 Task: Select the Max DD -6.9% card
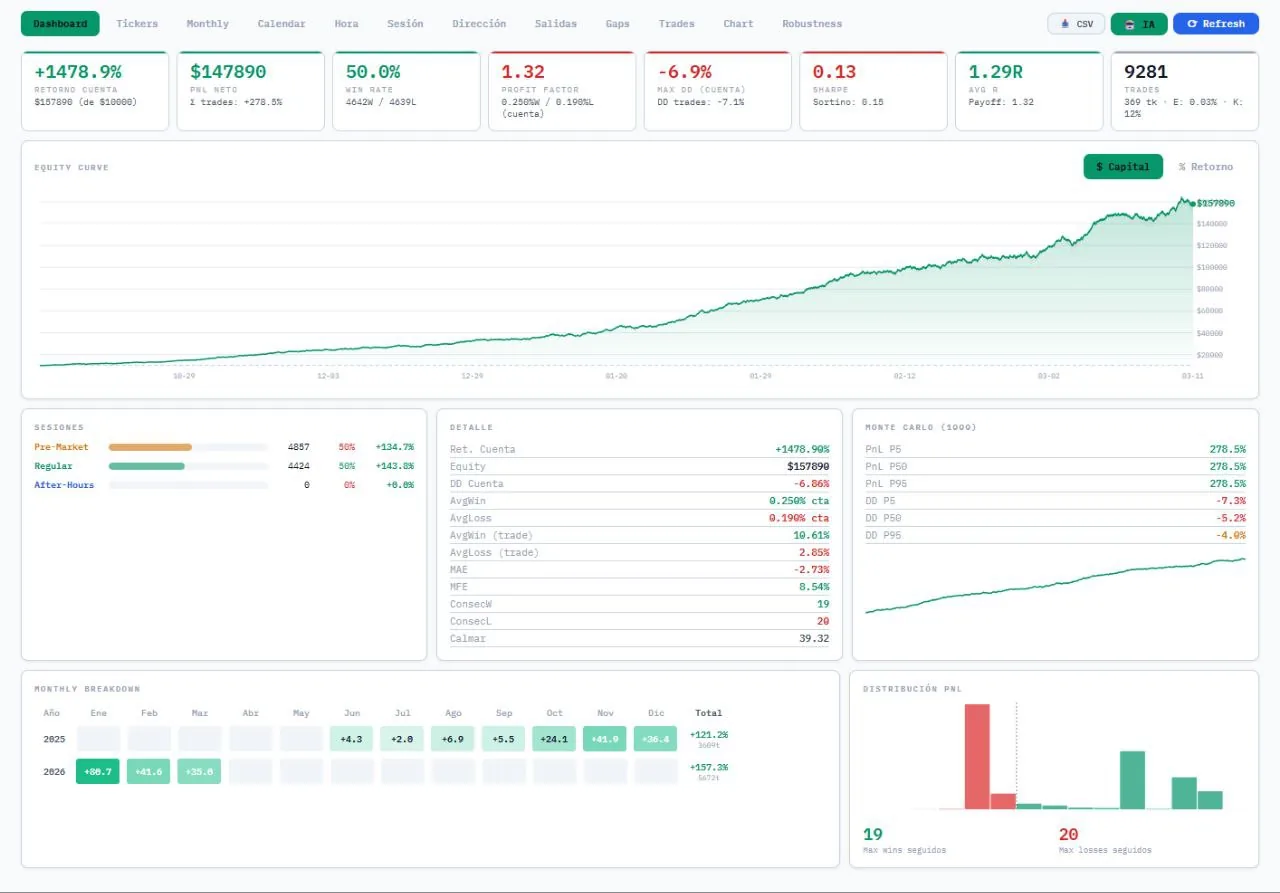point(718,91)
